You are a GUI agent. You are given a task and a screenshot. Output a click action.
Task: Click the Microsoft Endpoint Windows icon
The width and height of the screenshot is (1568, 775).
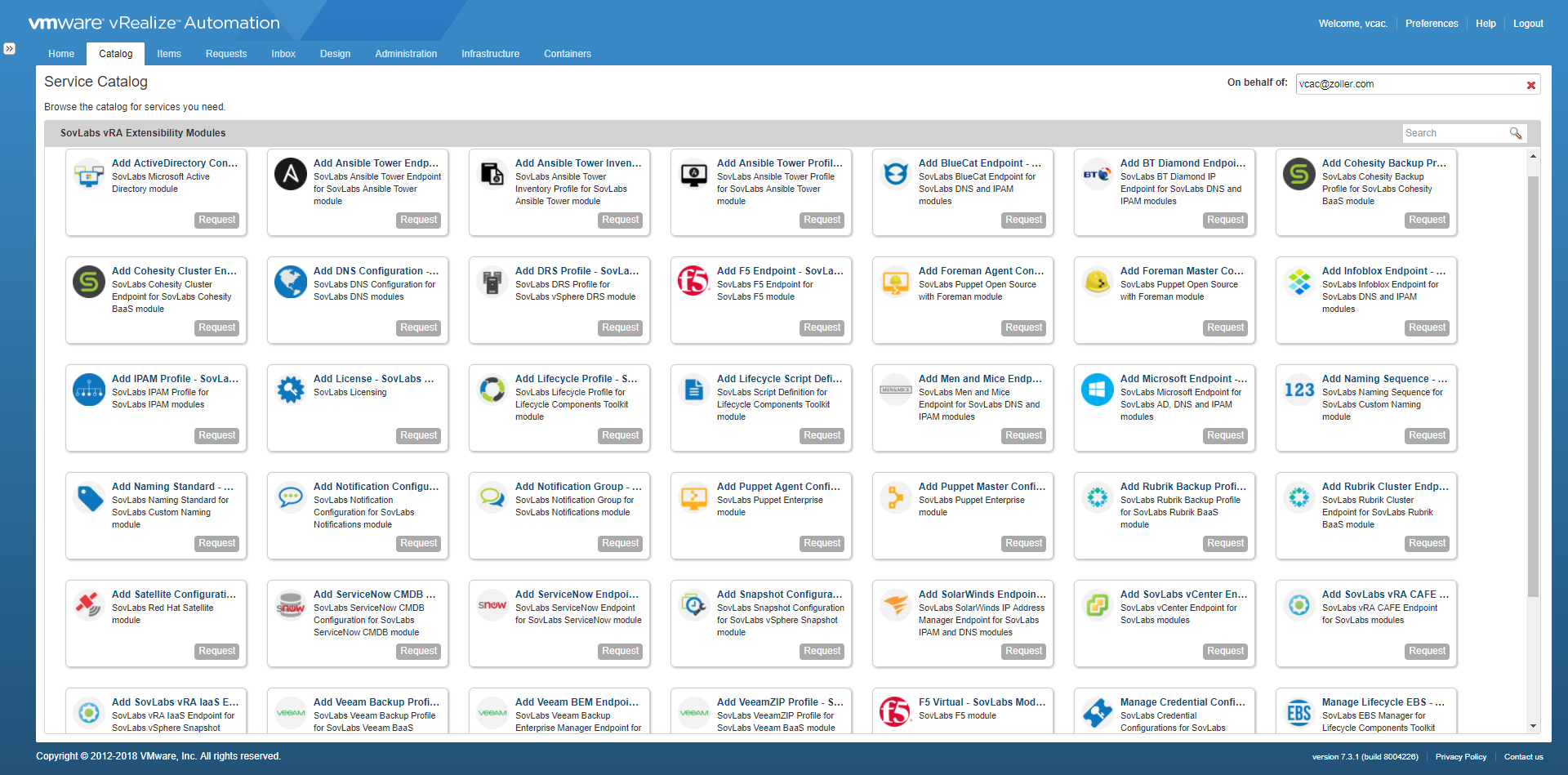tap(1097, 390)
